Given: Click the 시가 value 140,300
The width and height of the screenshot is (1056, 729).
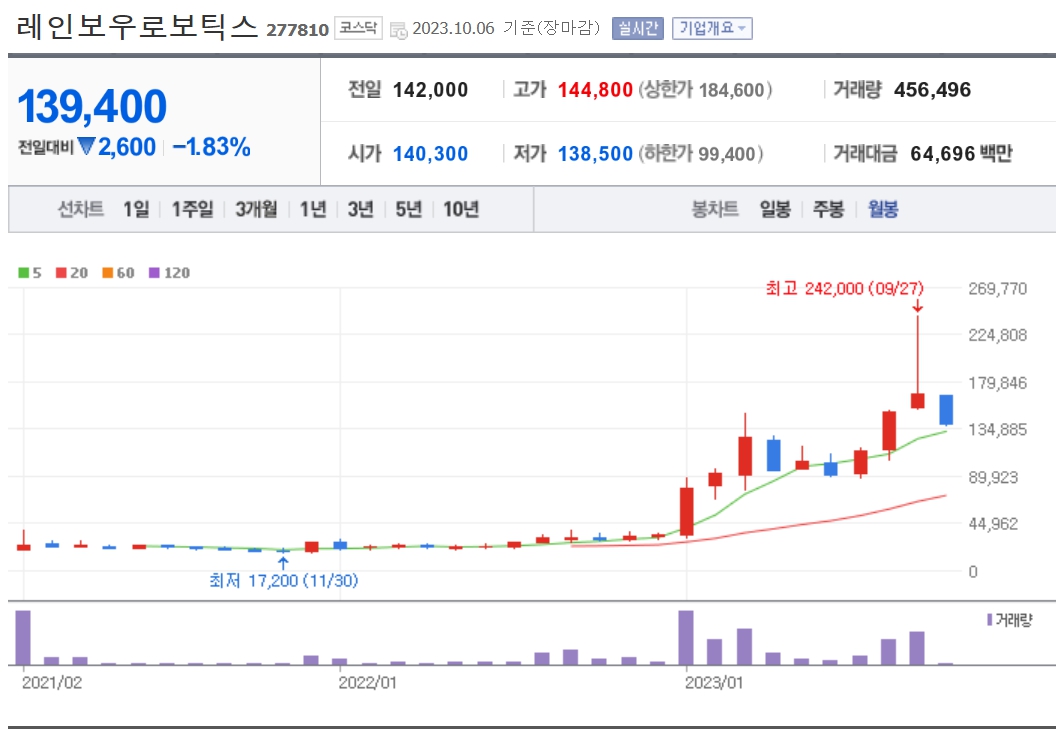Looking at the screenshot, I should click(430, 154).
